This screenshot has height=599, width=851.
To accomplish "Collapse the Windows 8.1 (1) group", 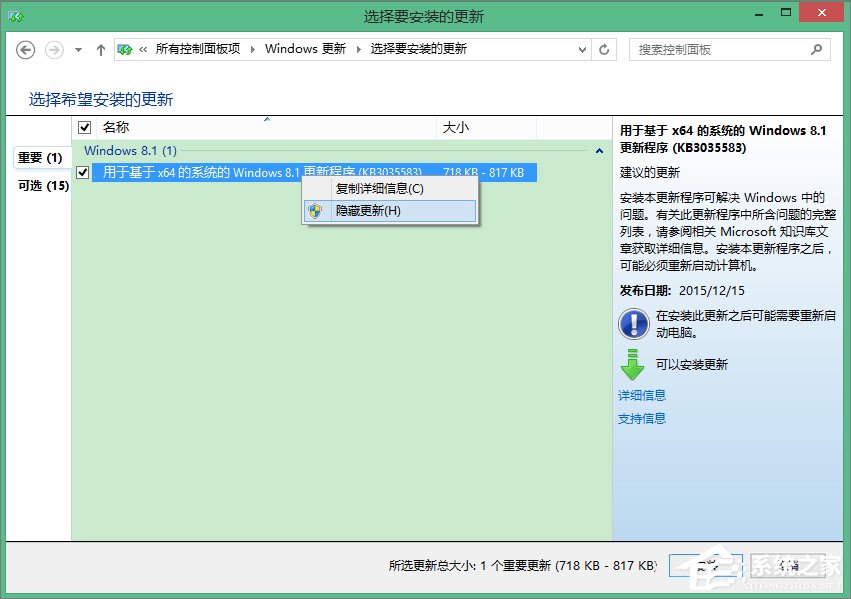I will [598, 150].
